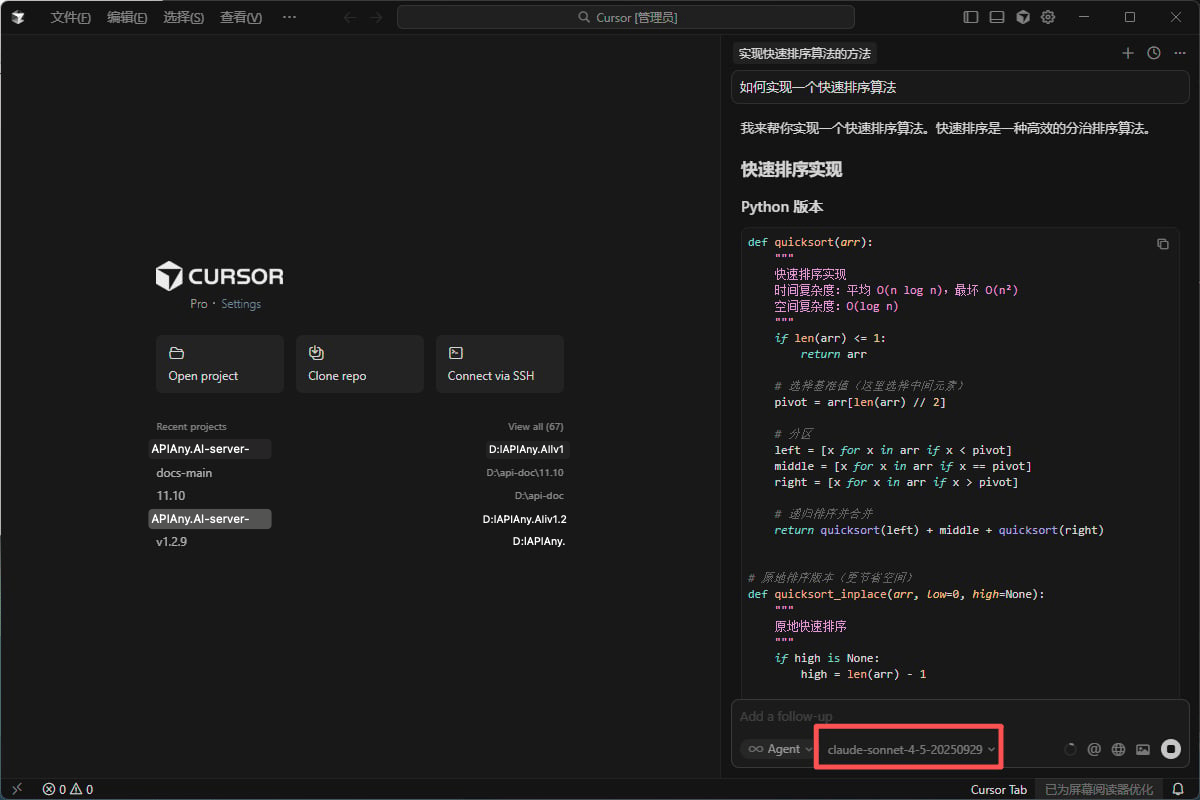The height and width of the screenshot is (800, 1200).
Task: Start a new chat with plus icon
Action: 1128,53
